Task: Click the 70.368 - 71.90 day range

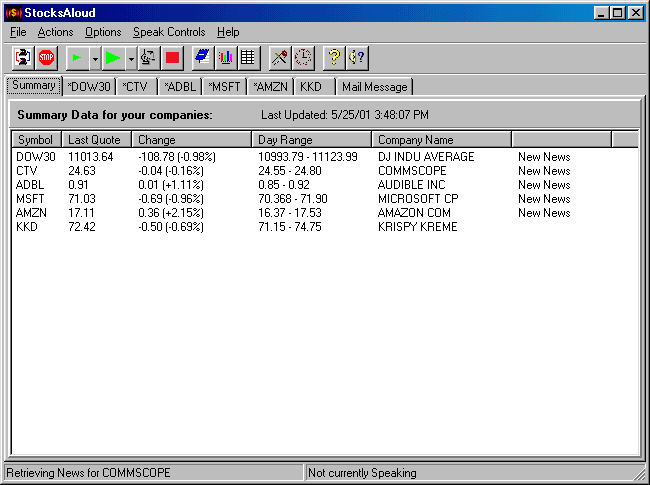Action: pyautogui.click(x=293, y=199)
